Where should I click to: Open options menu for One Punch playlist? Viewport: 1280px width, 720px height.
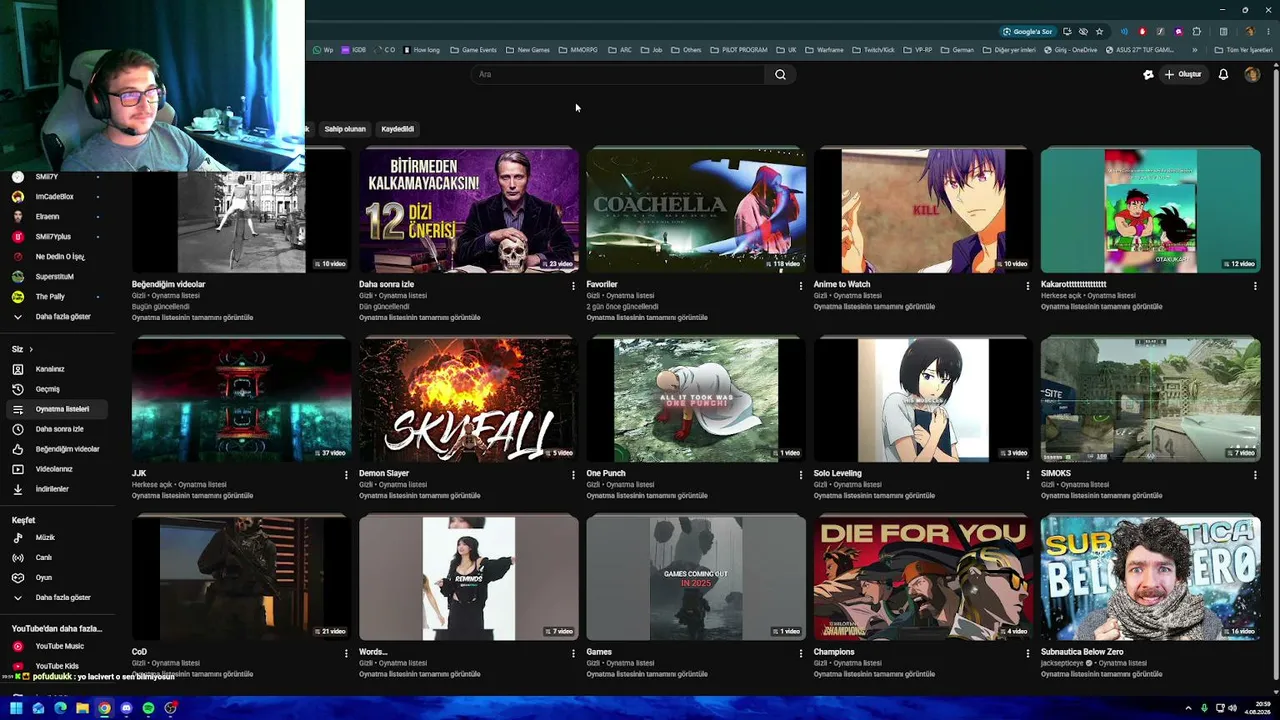800,475
